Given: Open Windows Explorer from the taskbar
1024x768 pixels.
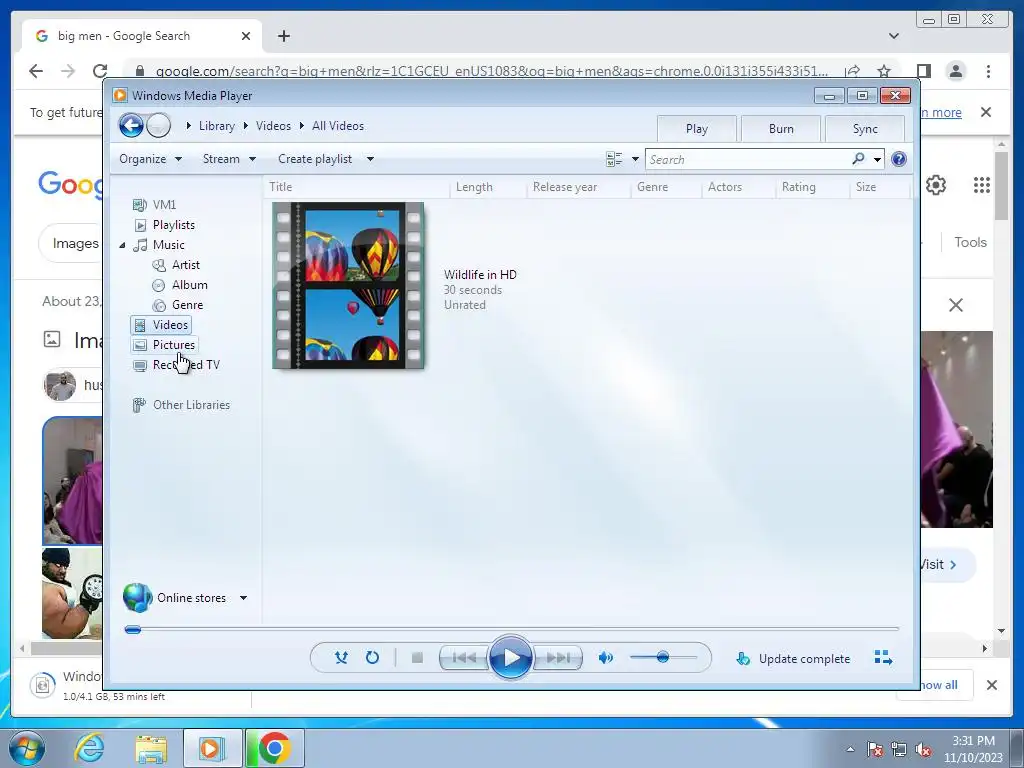Looking at the screenshot, I should [151, 748].
